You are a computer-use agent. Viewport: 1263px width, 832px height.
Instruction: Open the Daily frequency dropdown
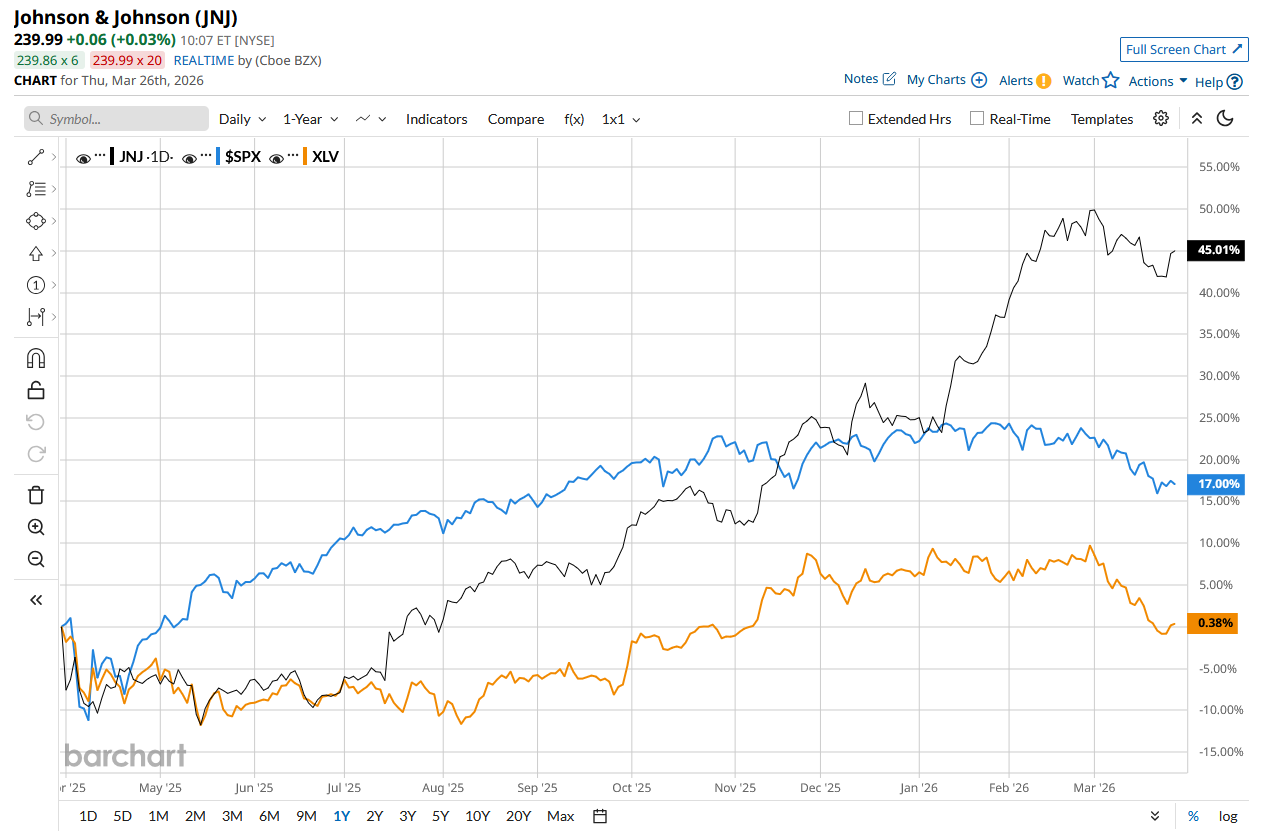(243, 118)
